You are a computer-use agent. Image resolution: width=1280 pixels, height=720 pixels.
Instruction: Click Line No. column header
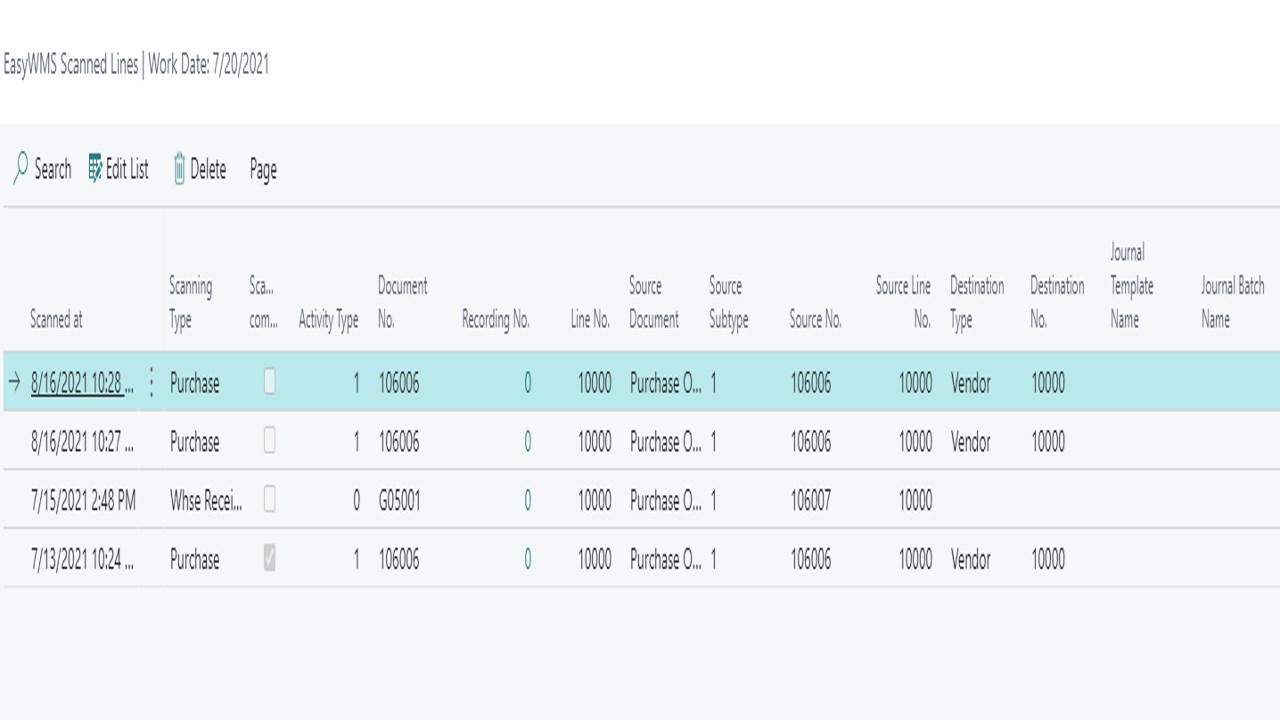click(590, 320)
